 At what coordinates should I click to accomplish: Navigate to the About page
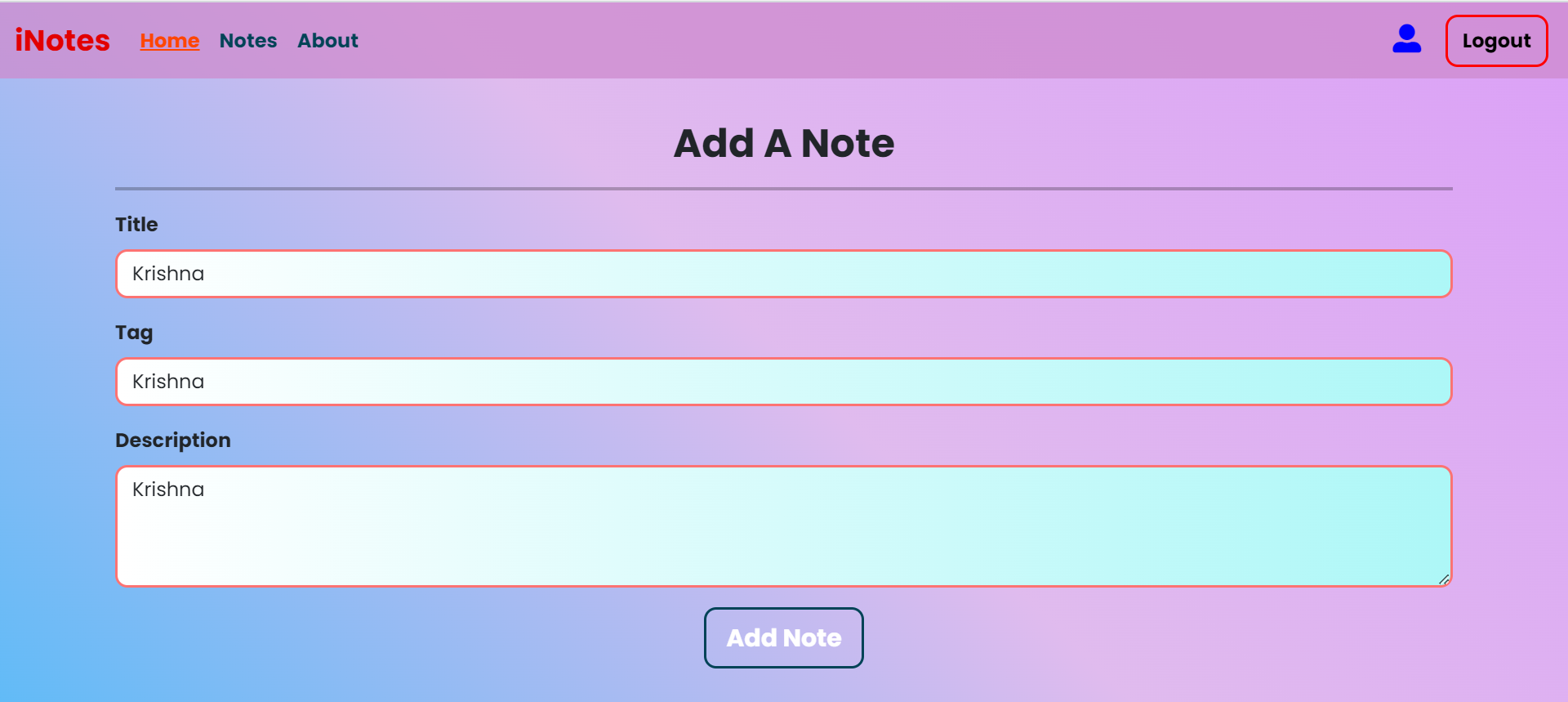pyautogui.click(x=327, y=40)
